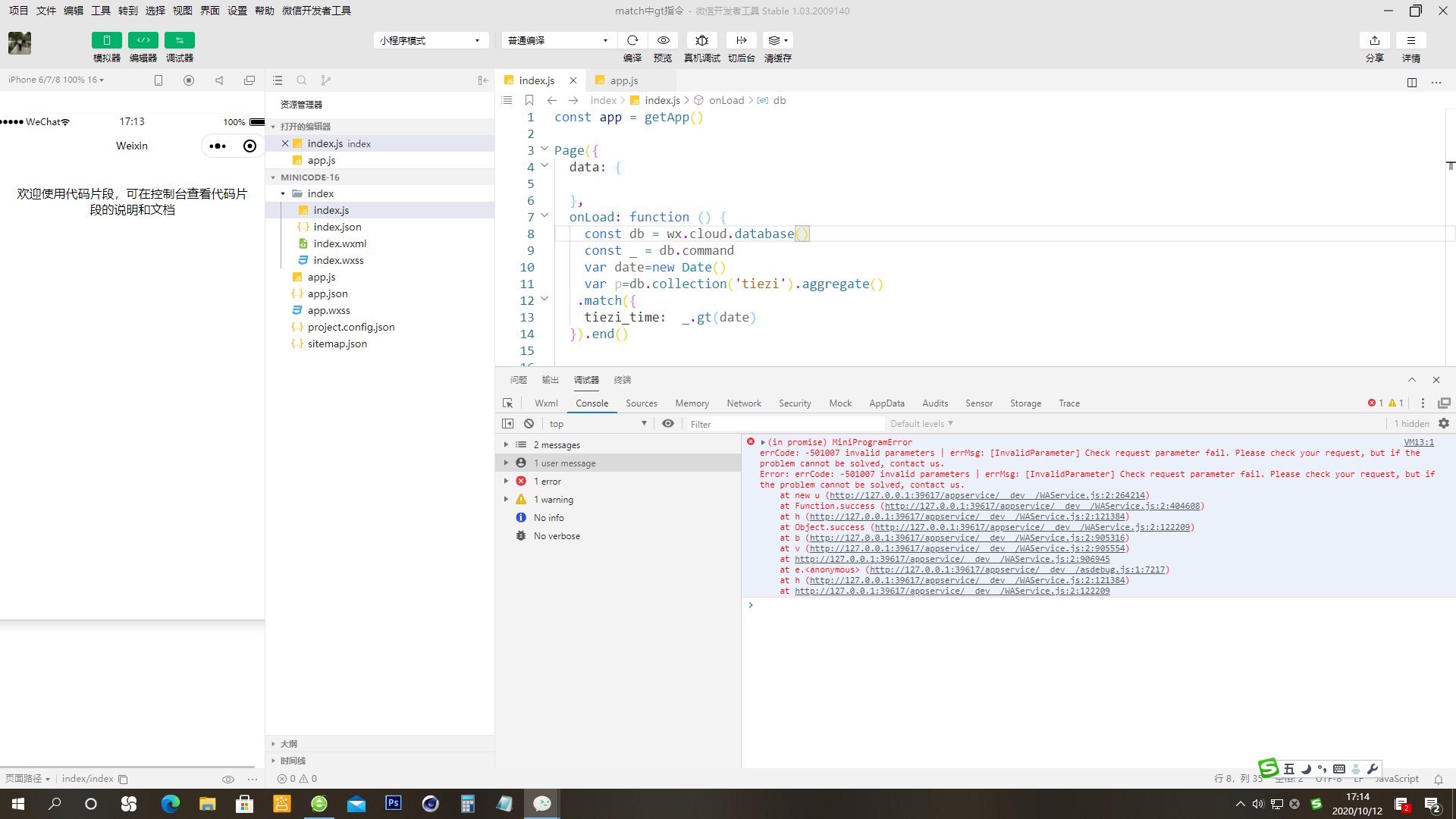Open the VM13:1 source link
Viewport: 1456px width, 819px height.
click(1418, 442)
